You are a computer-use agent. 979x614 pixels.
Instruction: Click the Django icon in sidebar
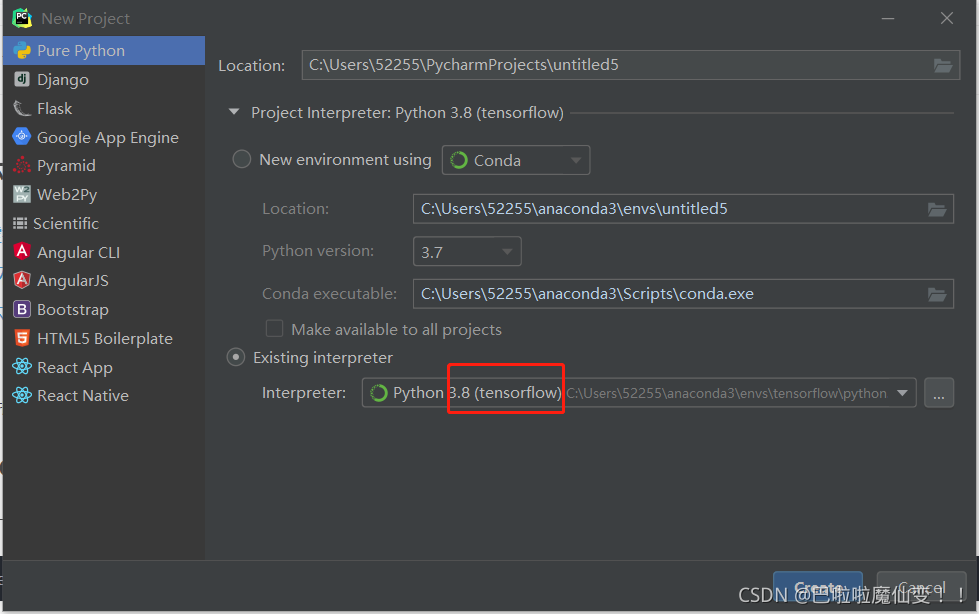coord(22,79)
